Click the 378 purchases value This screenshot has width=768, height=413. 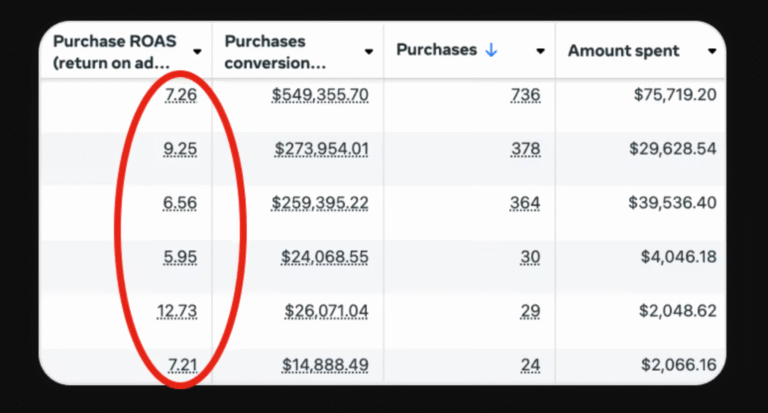click(525, 149)
